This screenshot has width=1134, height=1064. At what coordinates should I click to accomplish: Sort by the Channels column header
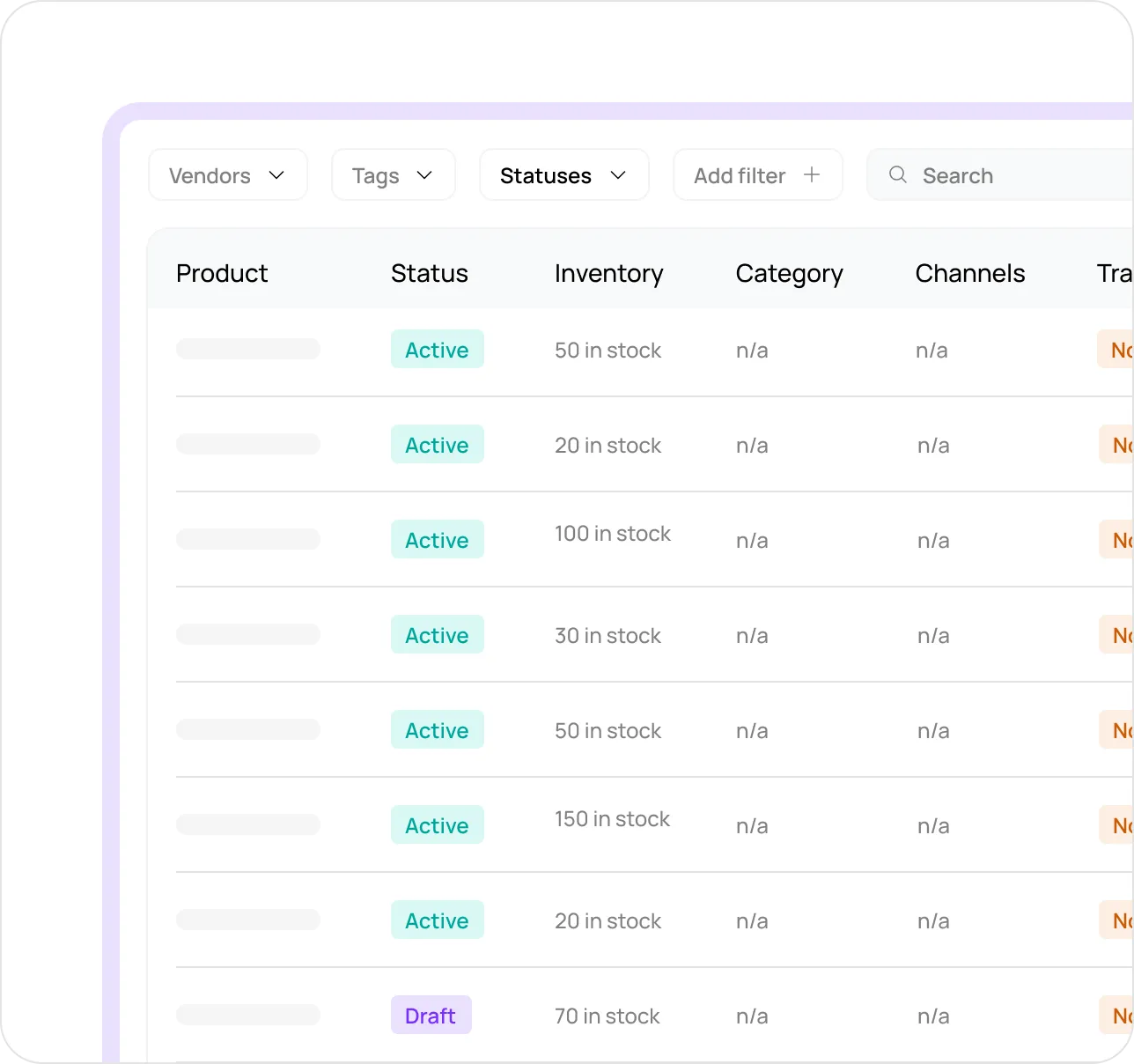pyautogui.click(x=970, y=273)
